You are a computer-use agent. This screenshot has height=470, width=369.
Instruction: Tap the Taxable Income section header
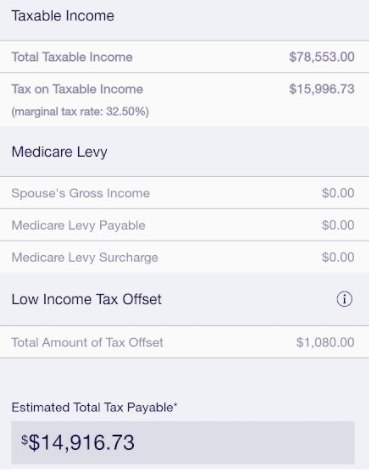point(63,16)
